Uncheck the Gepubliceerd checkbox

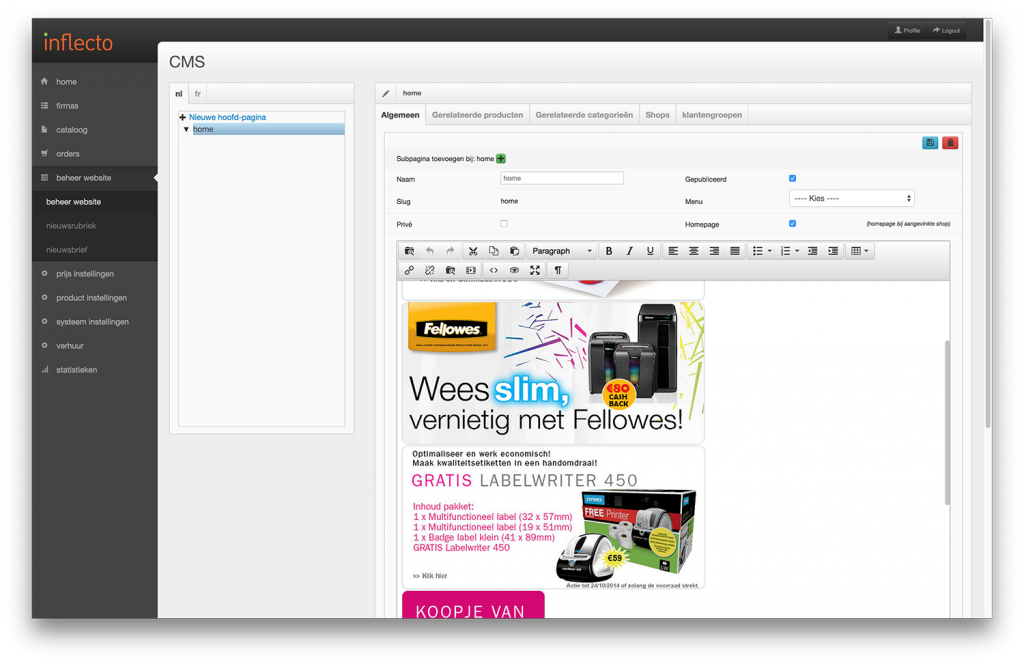792,178
